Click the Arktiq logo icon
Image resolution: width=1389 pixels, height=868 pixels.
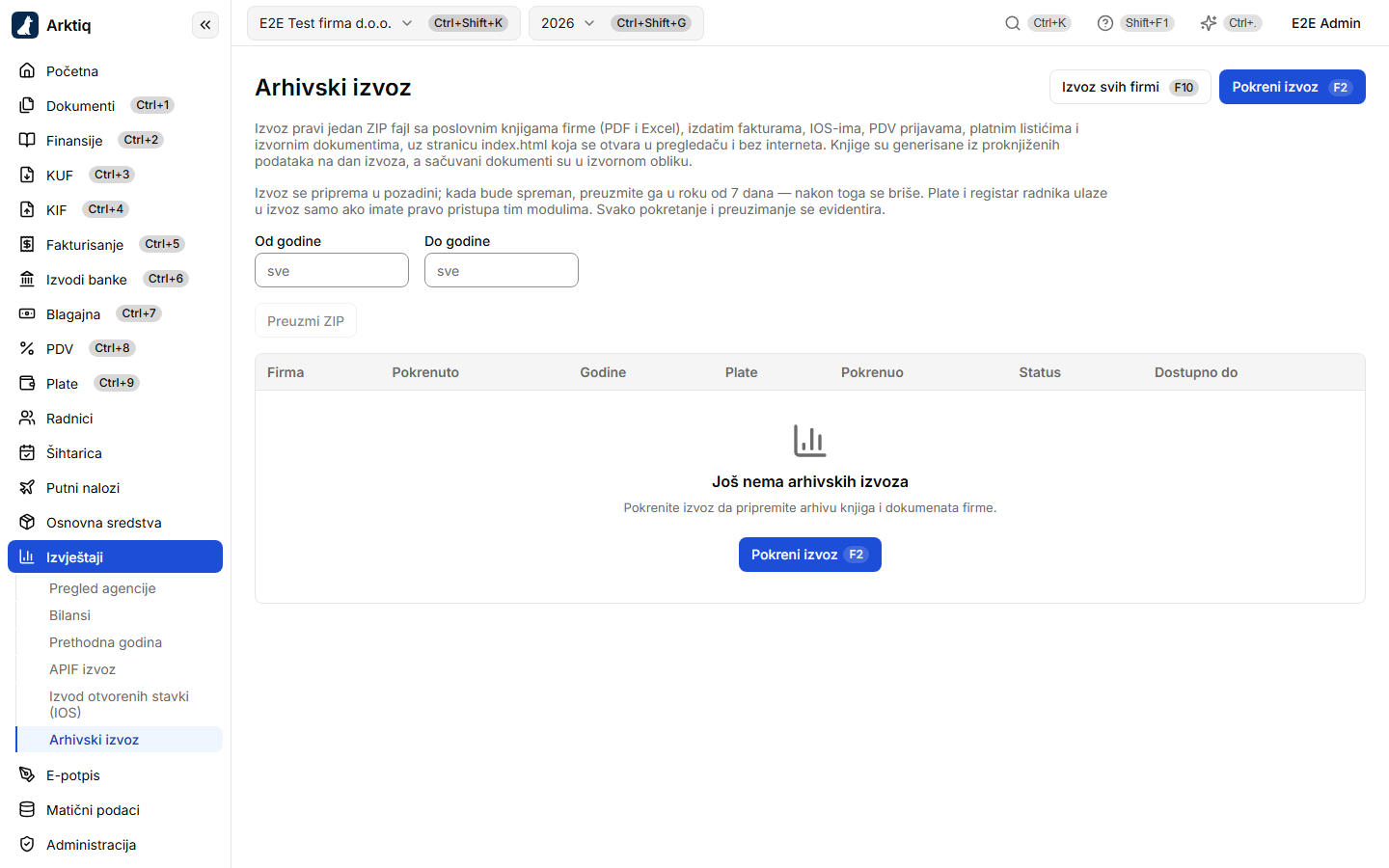25,25
